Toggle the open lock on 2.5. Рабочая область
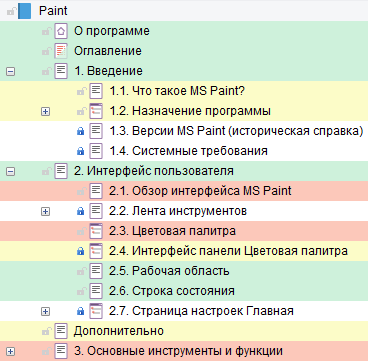The width and height of the screenshot is (368, 361). [x=81, y=272]
